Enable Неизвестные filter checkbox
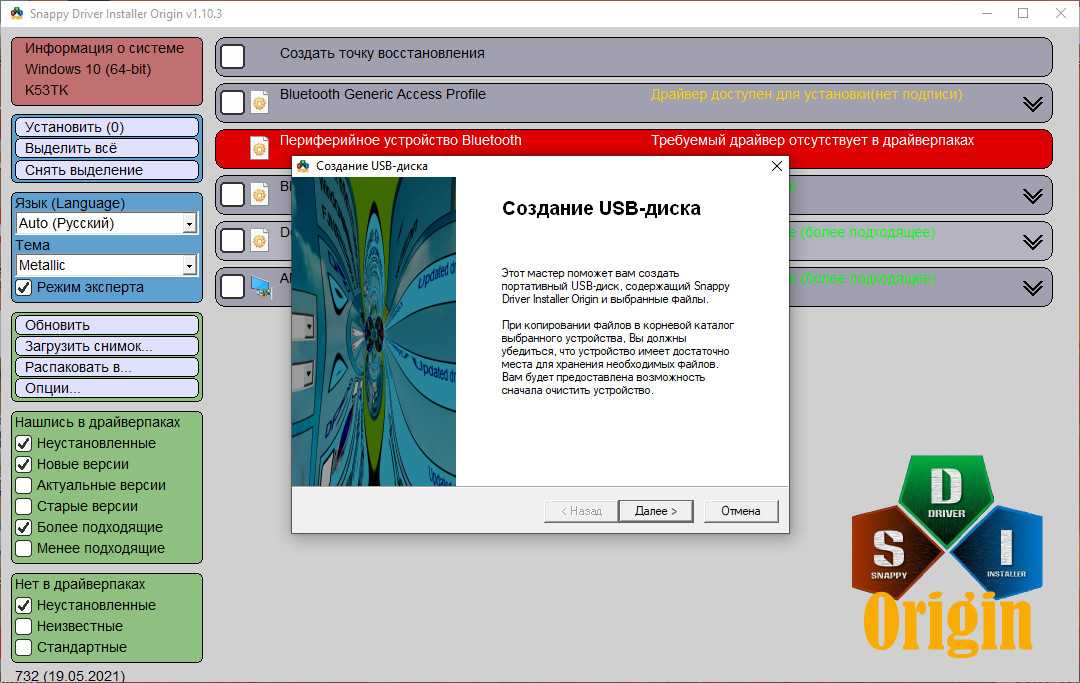 23,627
